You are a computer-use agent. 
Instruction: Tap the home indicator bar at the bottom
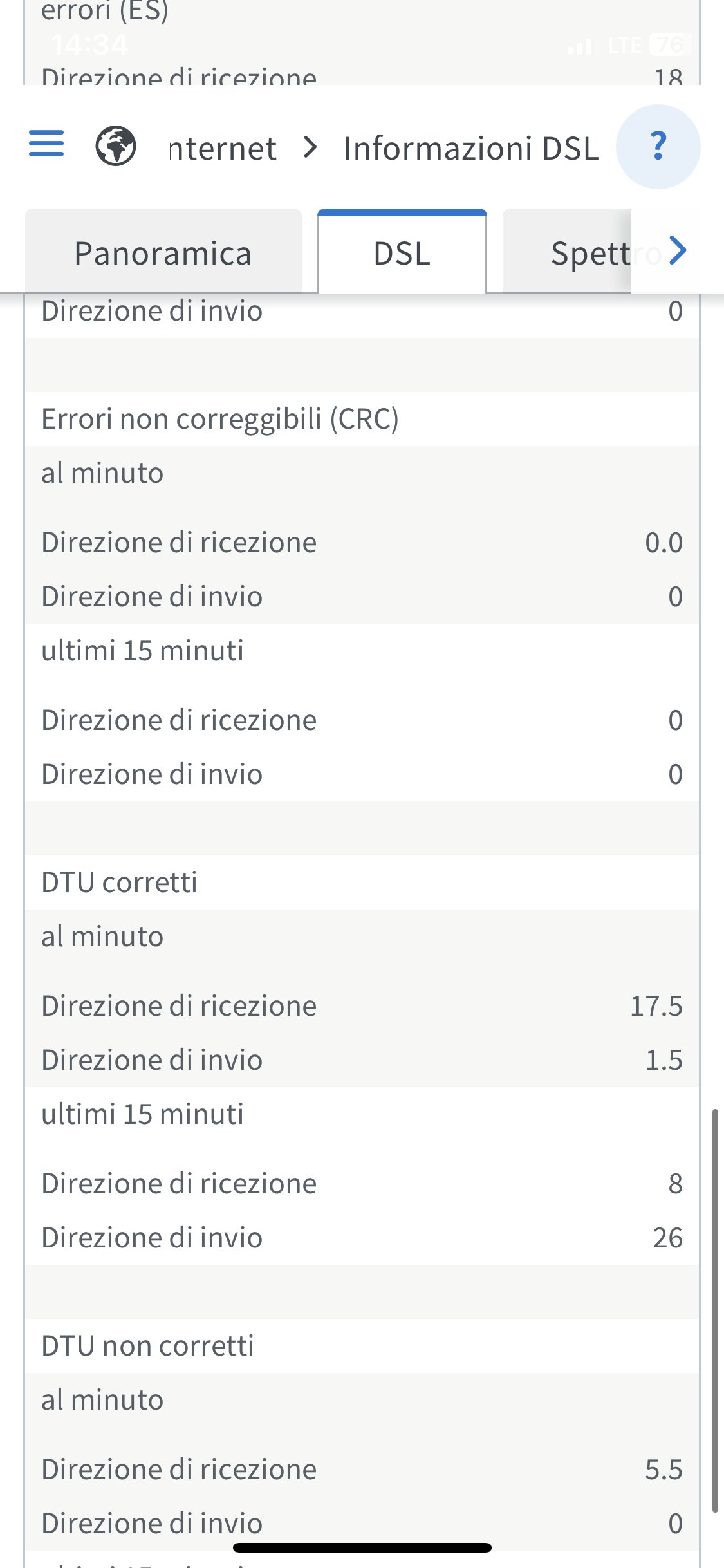362,1547
